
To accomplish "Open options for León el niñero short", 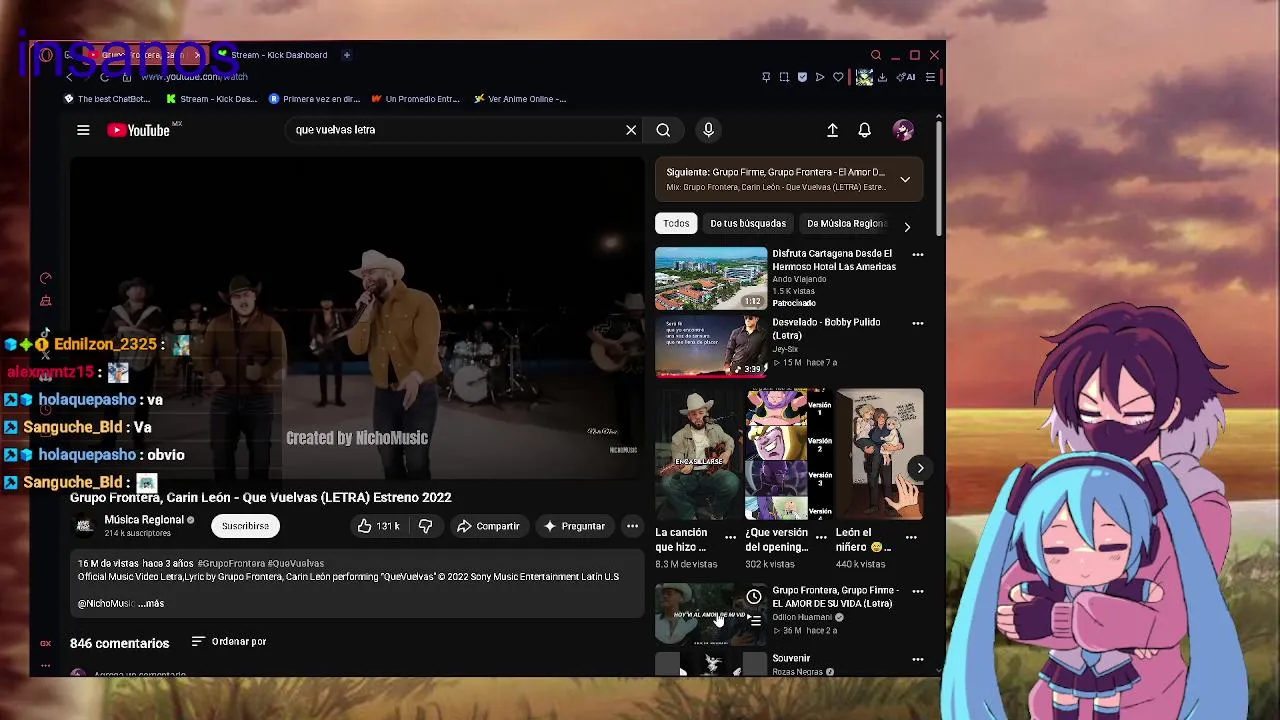I will [912, 537].
